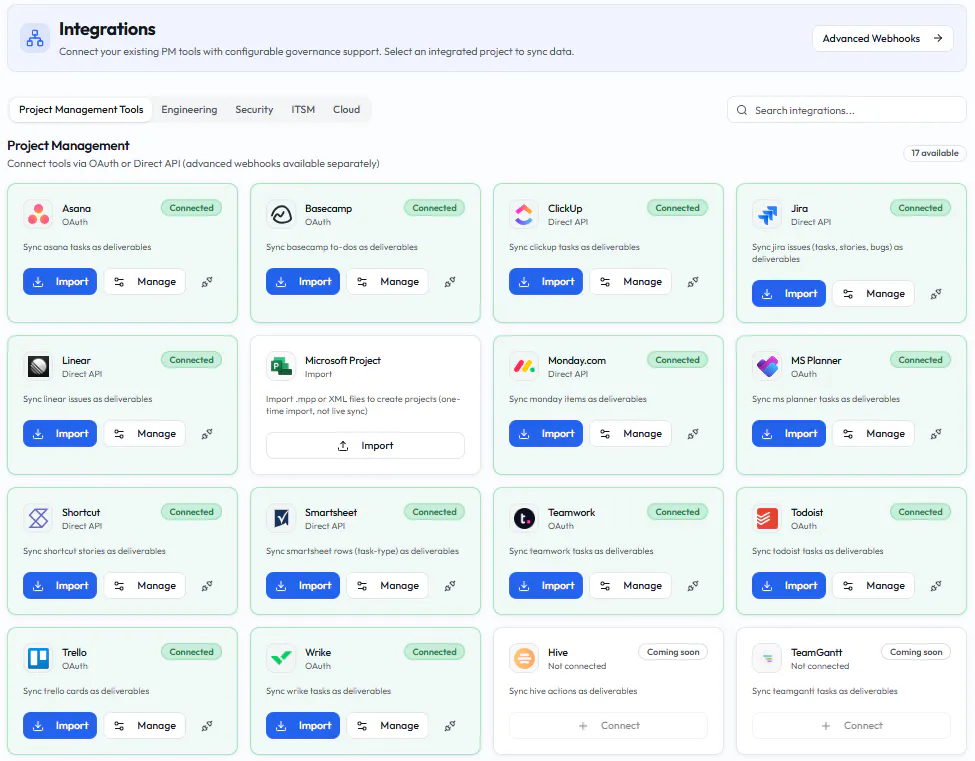Switch to the Project Management Tools tab
The image size is (975, 761).
(x=81, y=109)
